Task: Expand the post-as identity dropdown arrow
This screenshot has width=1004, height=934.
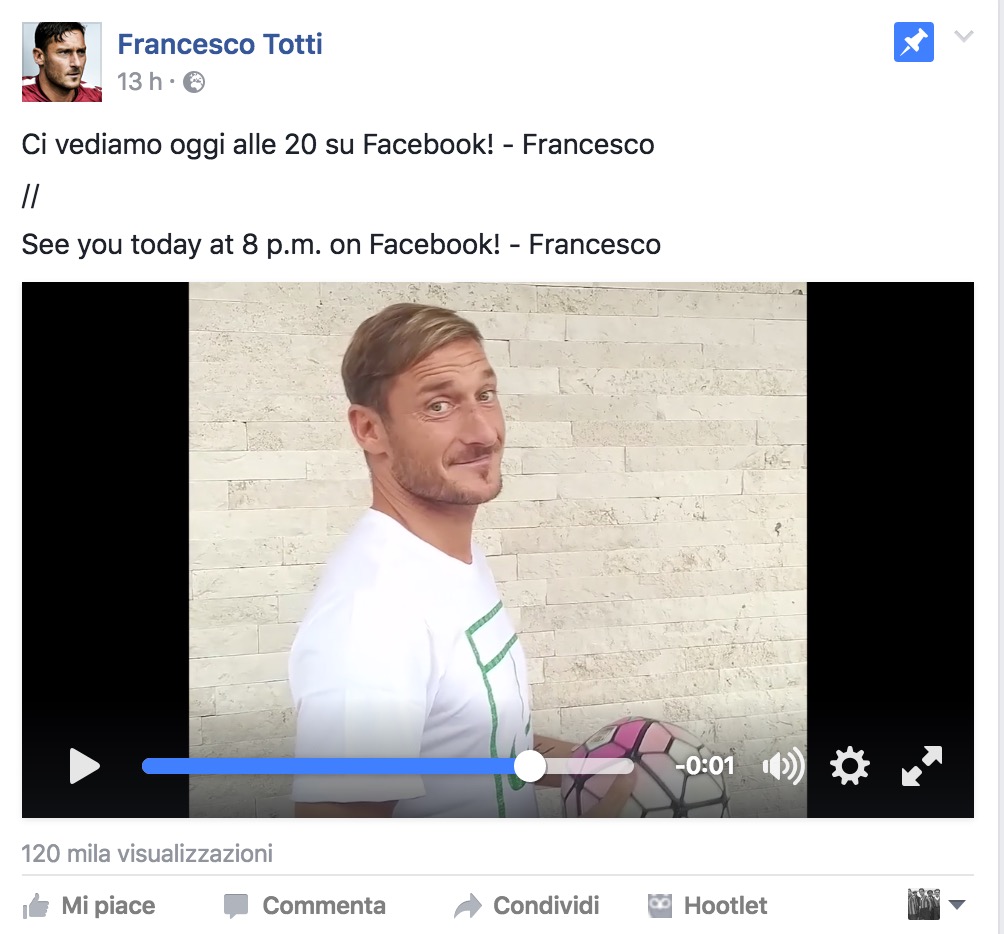Action: pyautogui.click(x=957, y=905)
